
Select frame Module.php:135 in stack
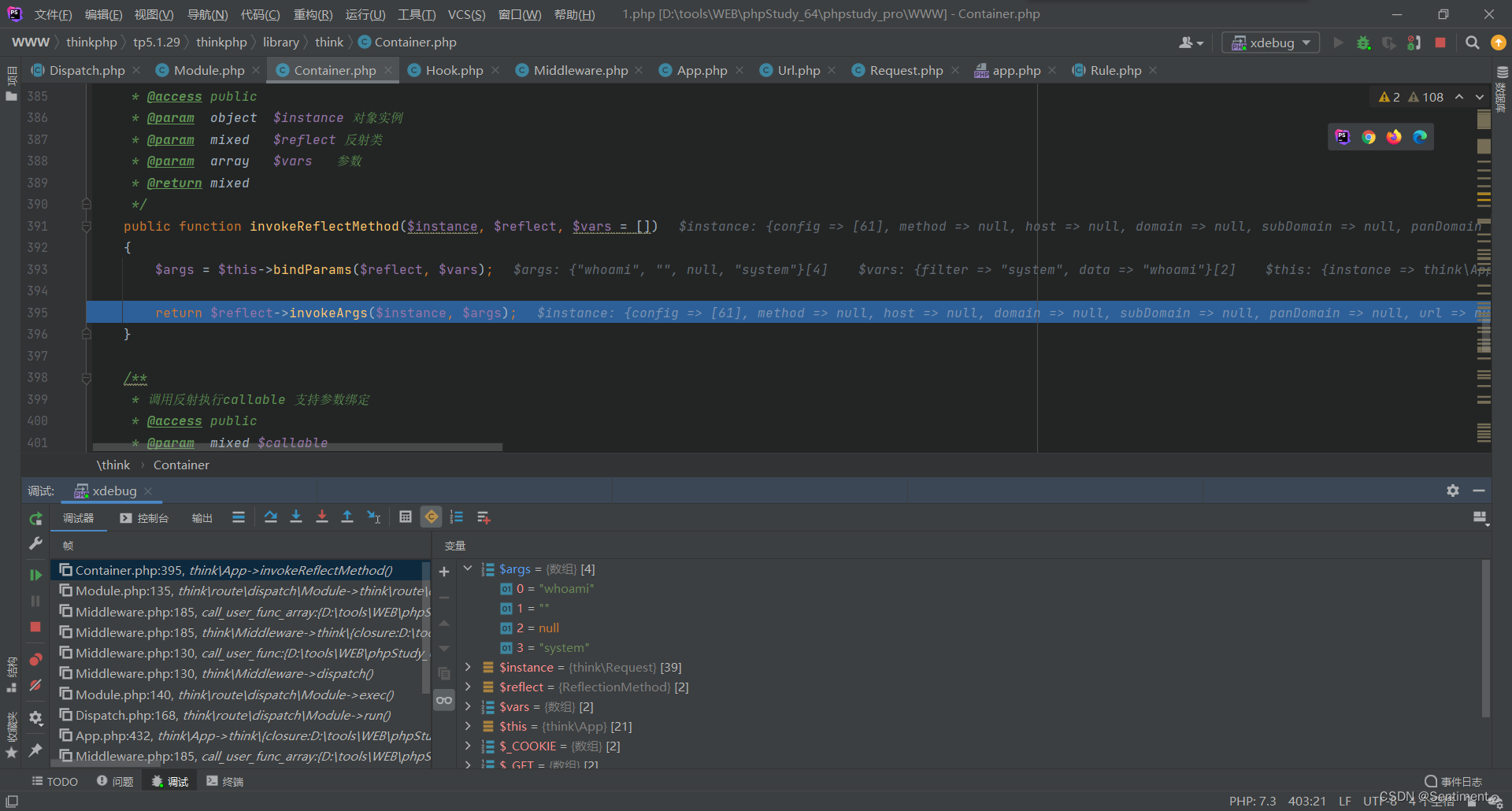coord(241,591)
